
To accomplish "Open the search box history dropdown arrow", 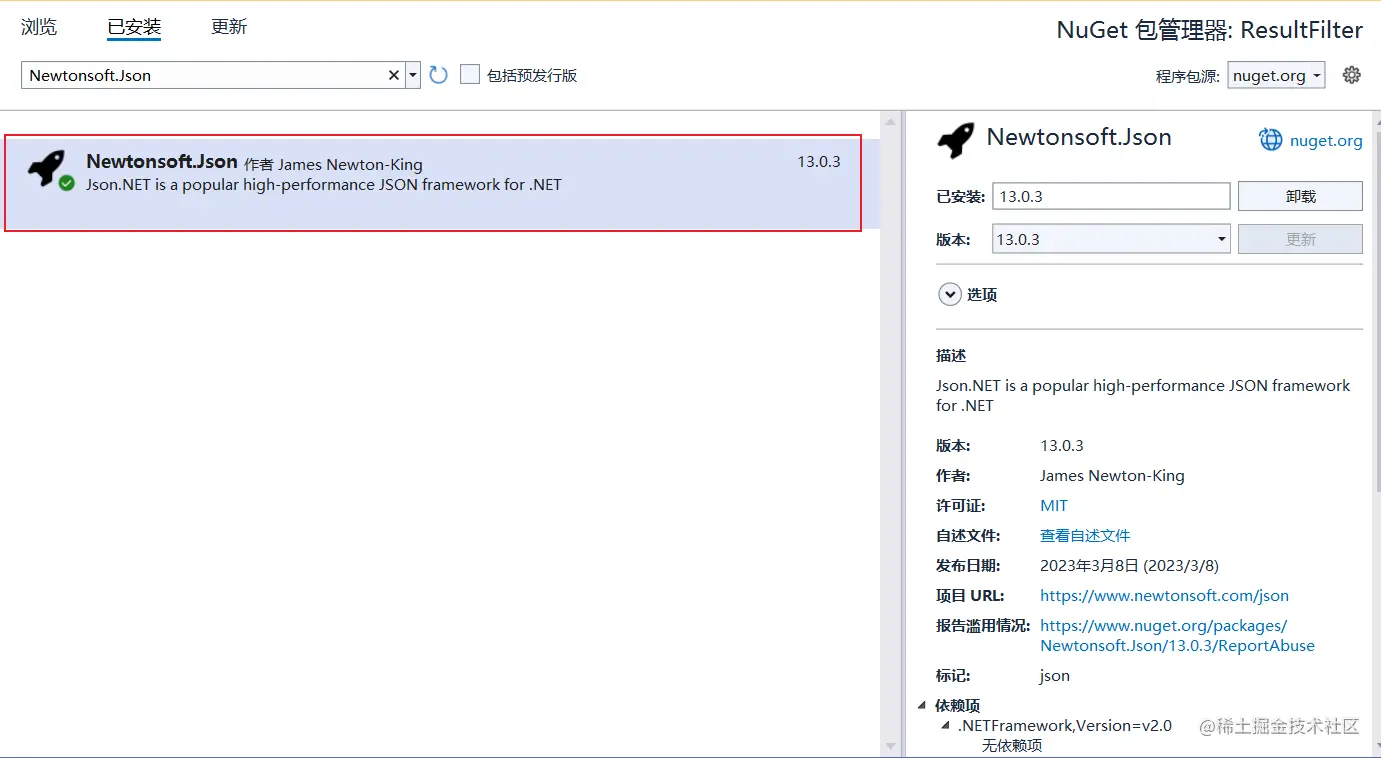I will point(413,75).
